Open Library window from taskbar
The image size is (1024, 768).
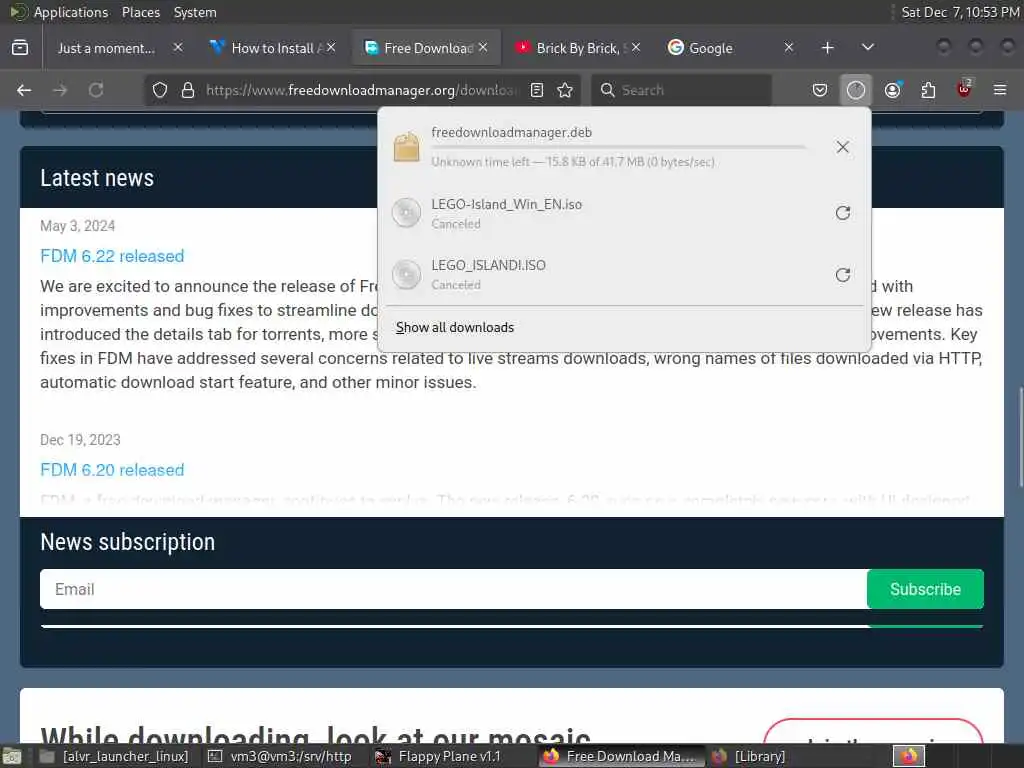[748, 756]
